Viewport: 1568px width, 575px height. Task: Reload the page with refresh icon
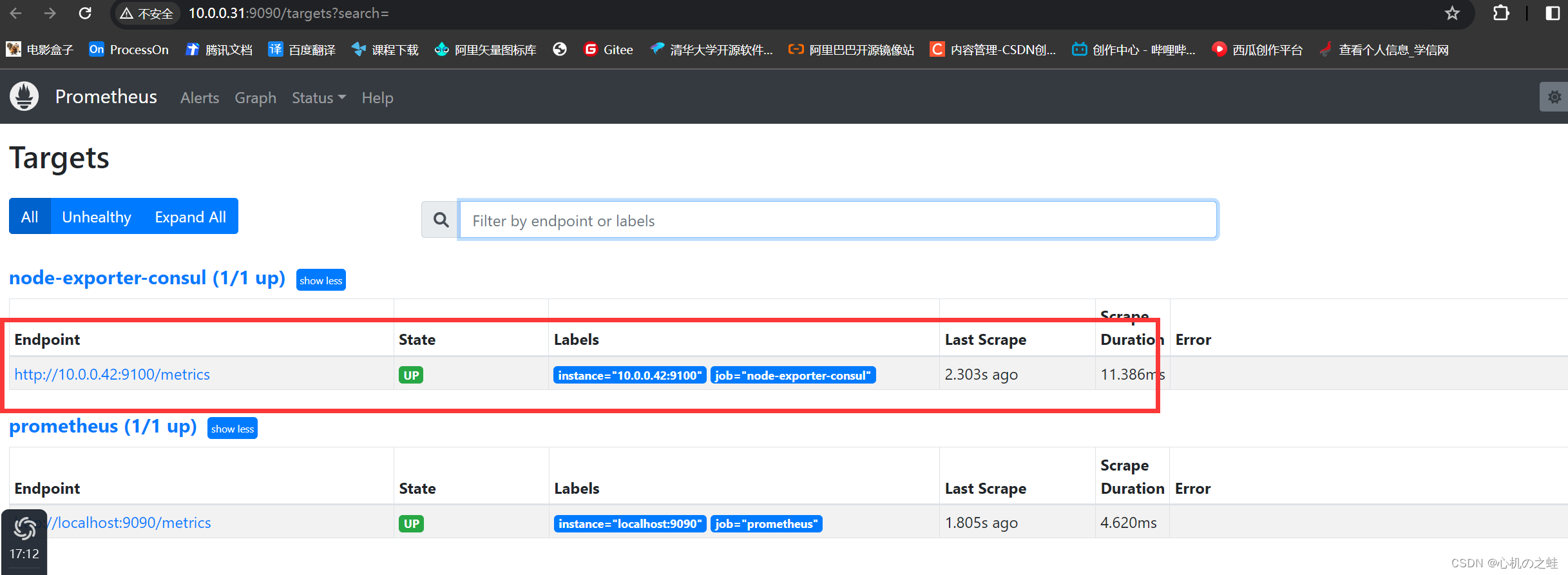85,13
